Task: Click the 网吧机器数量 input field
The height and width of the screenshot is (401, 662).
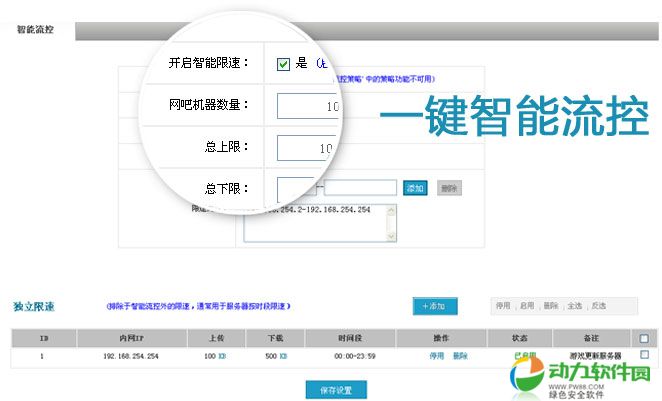Action: [x=308, y=106]
